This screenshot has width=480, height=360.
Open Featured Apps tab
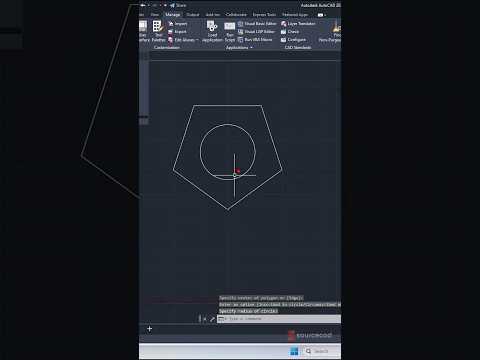click(x=295, y=15)
